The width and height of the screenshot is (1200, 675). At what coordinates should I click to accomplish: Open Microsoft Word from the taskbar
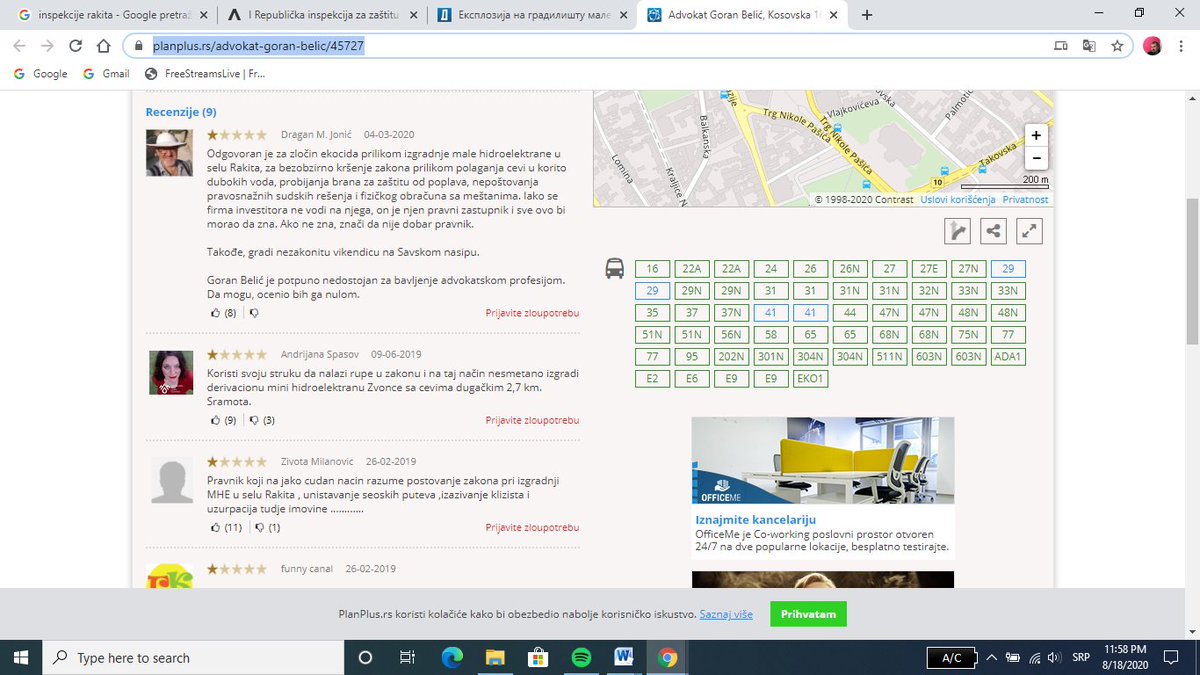(x=625, y=657)
